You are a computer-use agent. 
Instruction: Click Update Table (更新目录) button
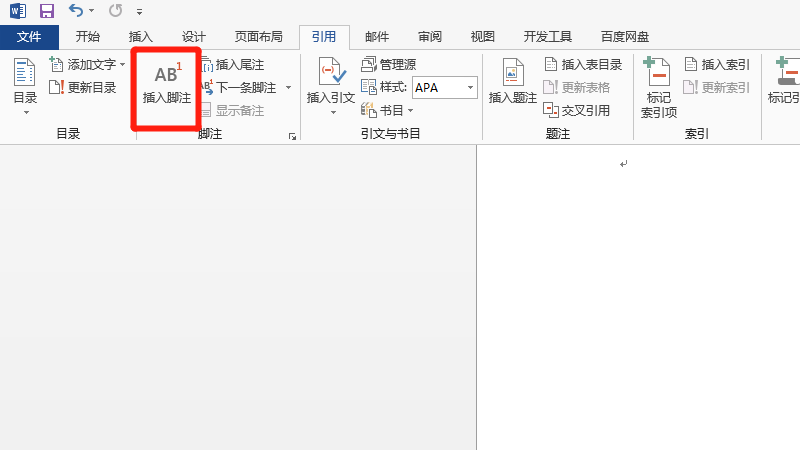83,87
